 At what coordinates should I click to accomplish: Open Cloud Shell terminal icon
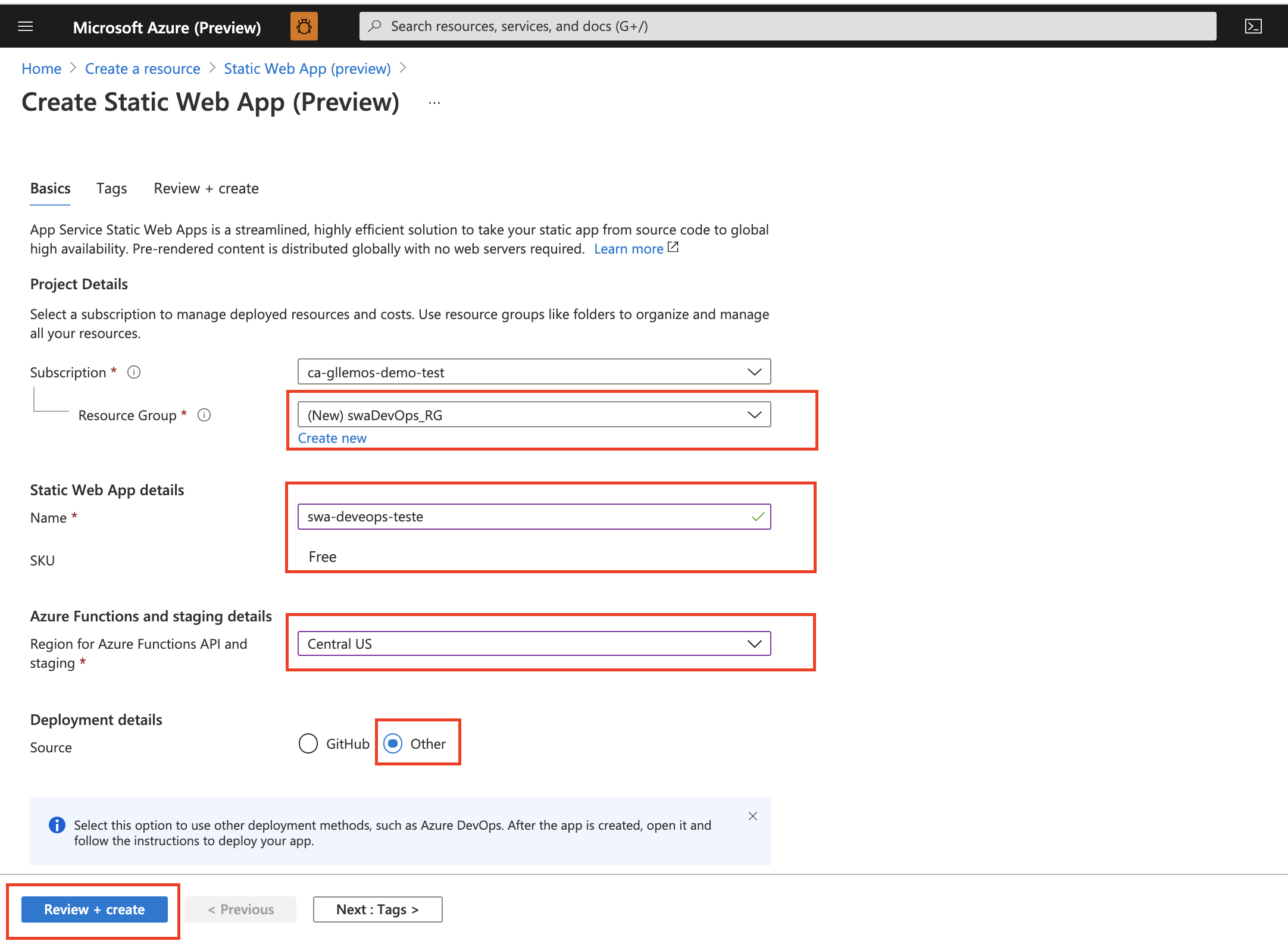1253,26
